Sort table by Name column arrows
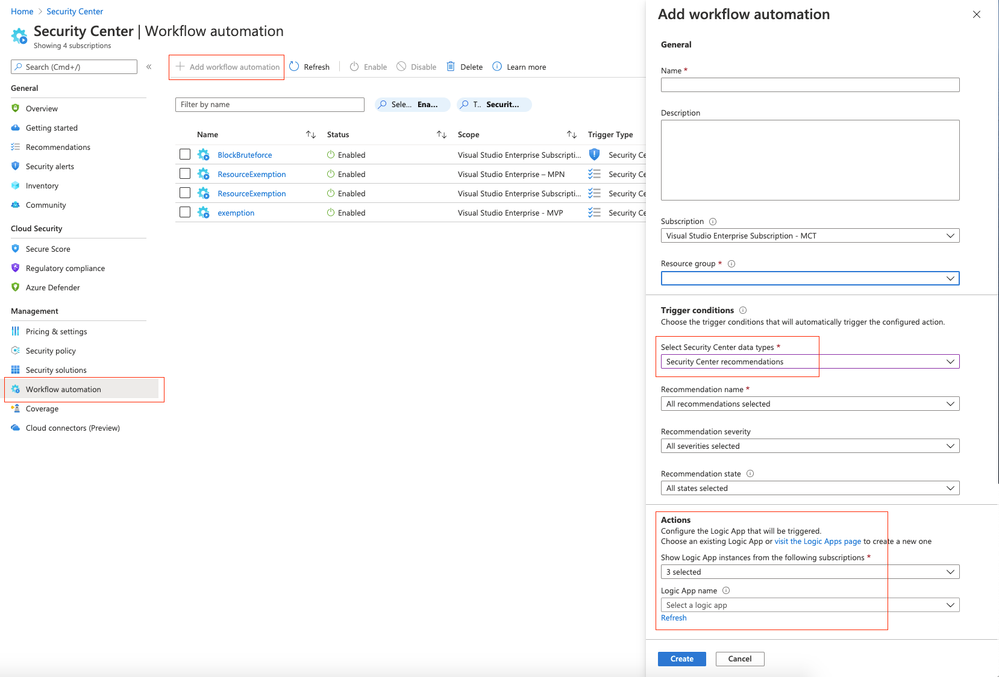 tap(310, 134)
